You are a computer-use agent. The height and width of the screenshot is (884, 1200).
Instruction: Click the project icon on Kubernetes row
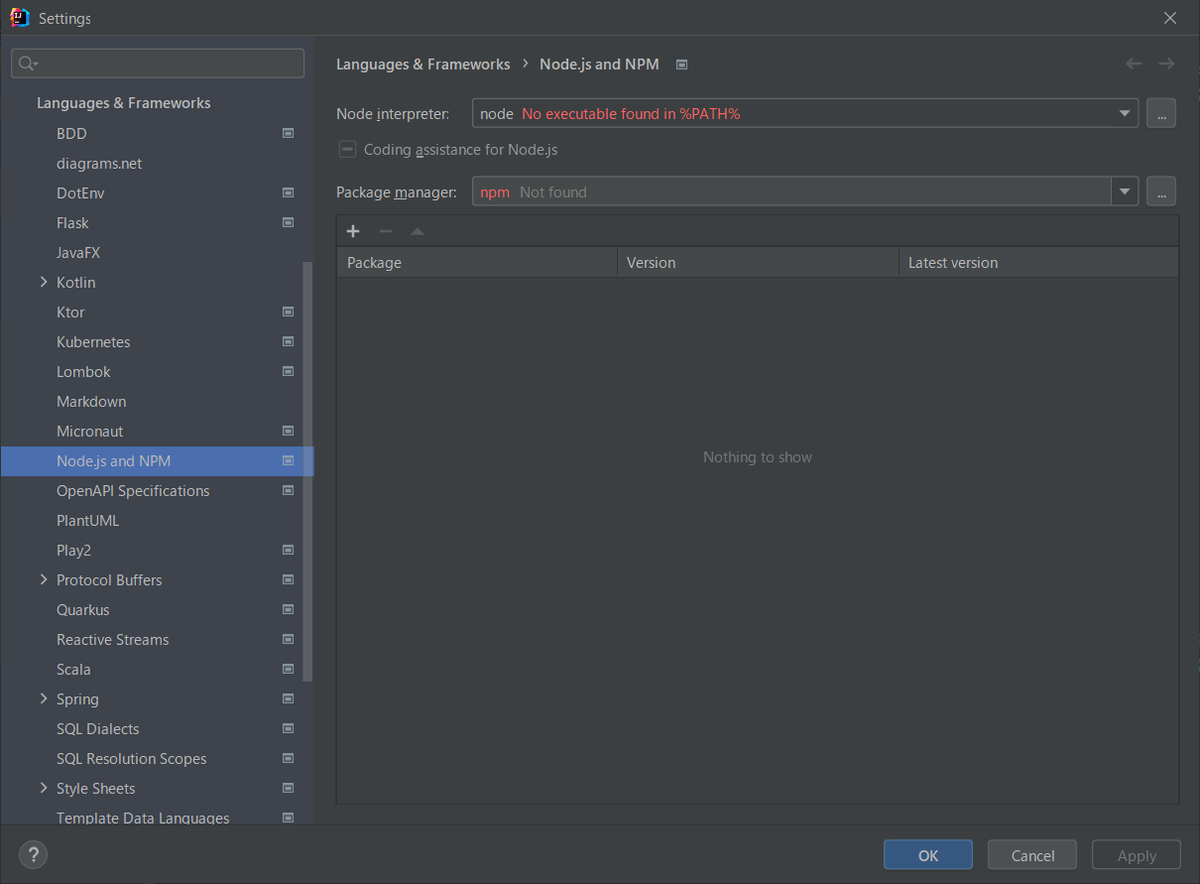pyautogui.click(x=288, y=342)
